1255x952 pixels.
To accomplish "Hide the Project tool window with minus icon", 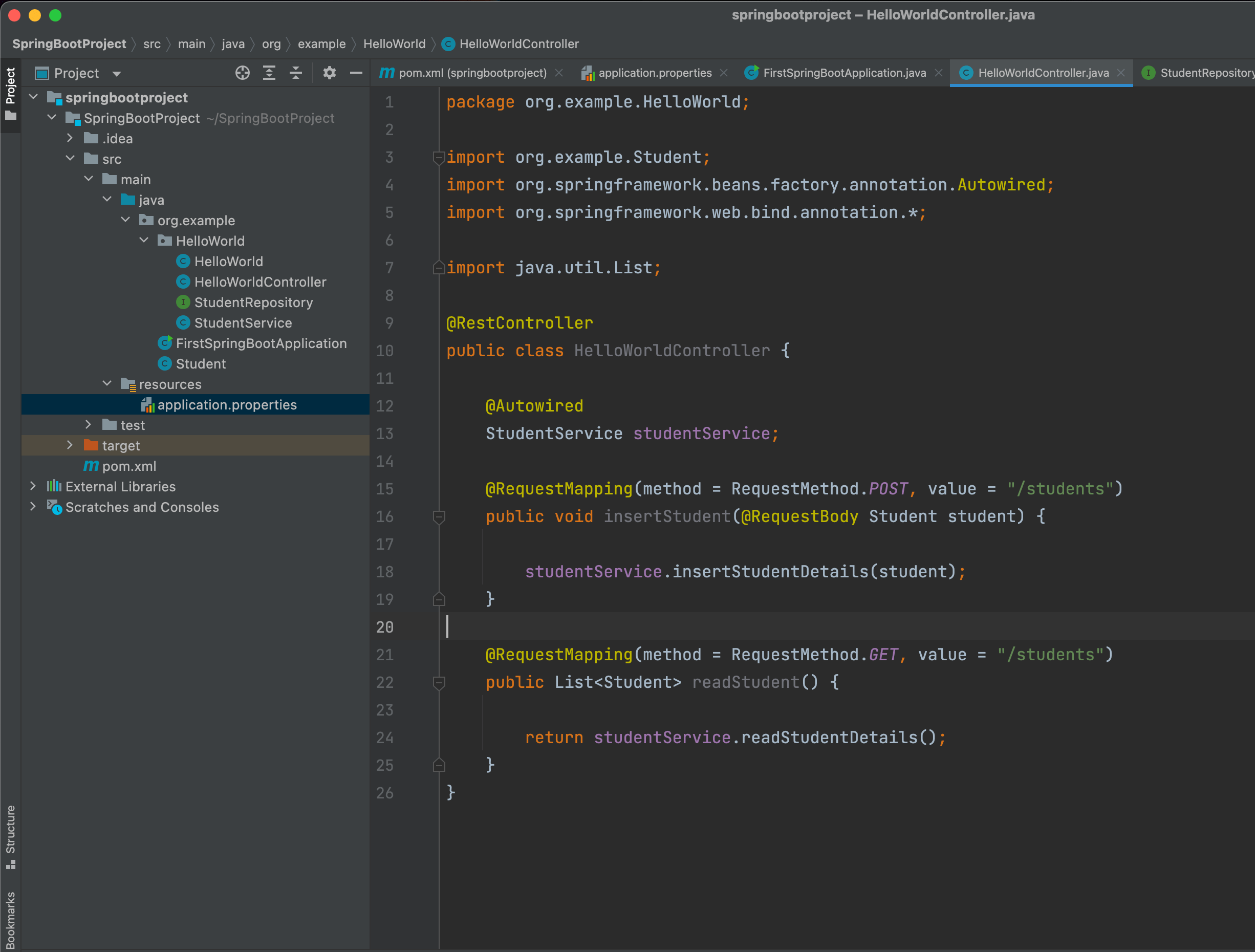I will (356, 73).
